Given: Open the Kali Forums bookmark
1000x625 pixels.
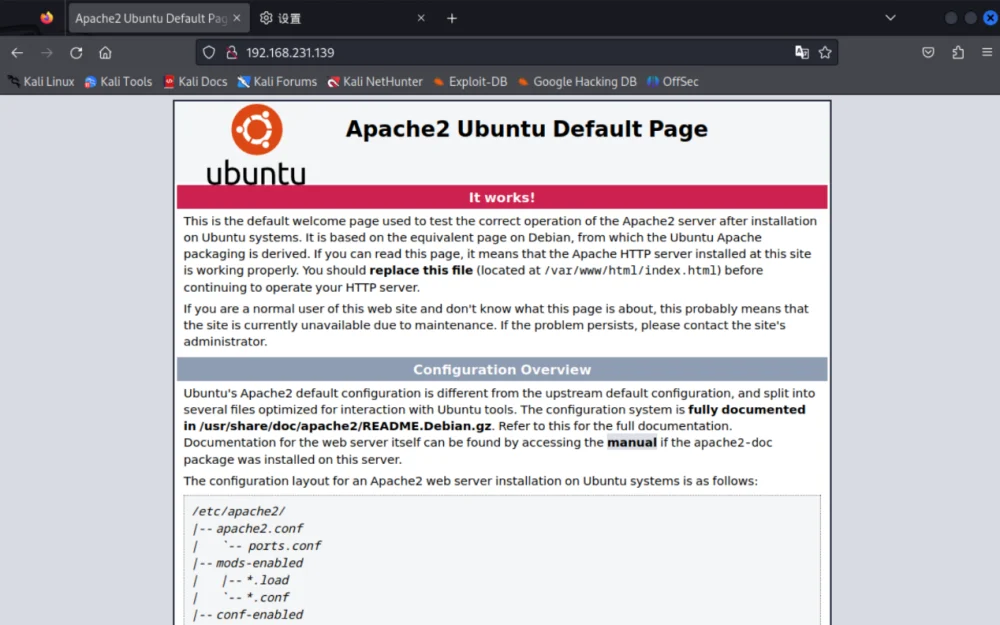Looking at the screenshot, I should tap(277, 82).
